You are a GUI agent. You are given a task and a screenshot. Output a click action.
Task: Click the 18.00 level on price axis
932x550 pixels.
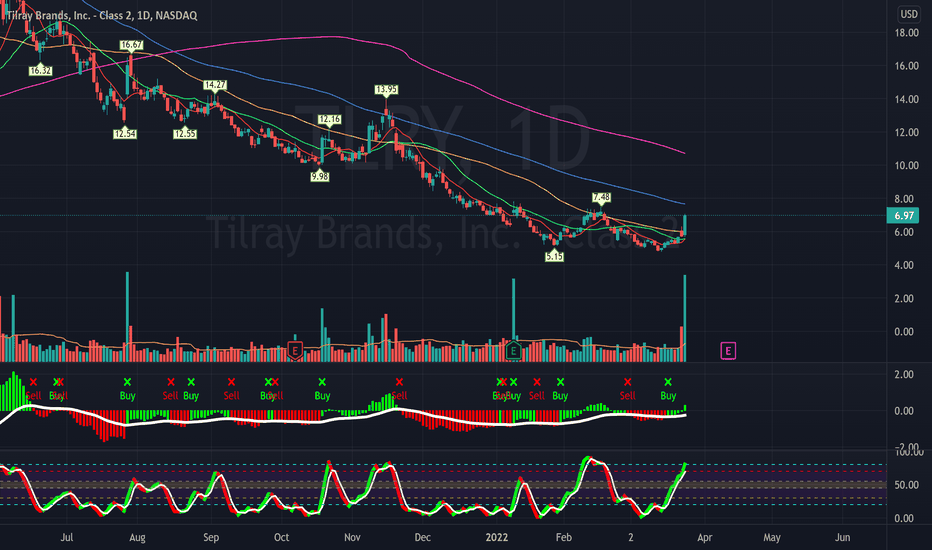907,33
